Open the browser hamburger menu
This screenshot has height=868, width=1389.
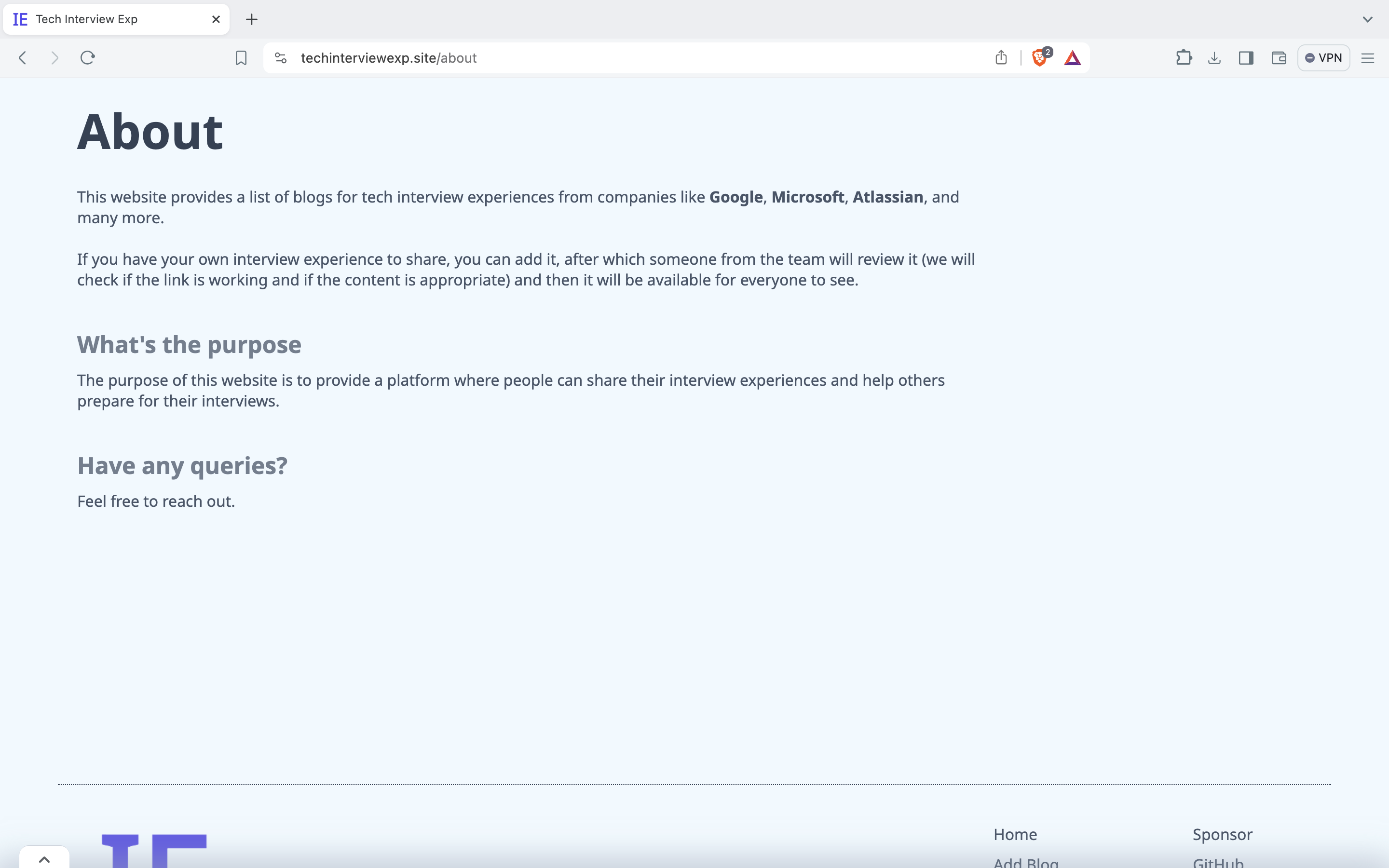1368,58
